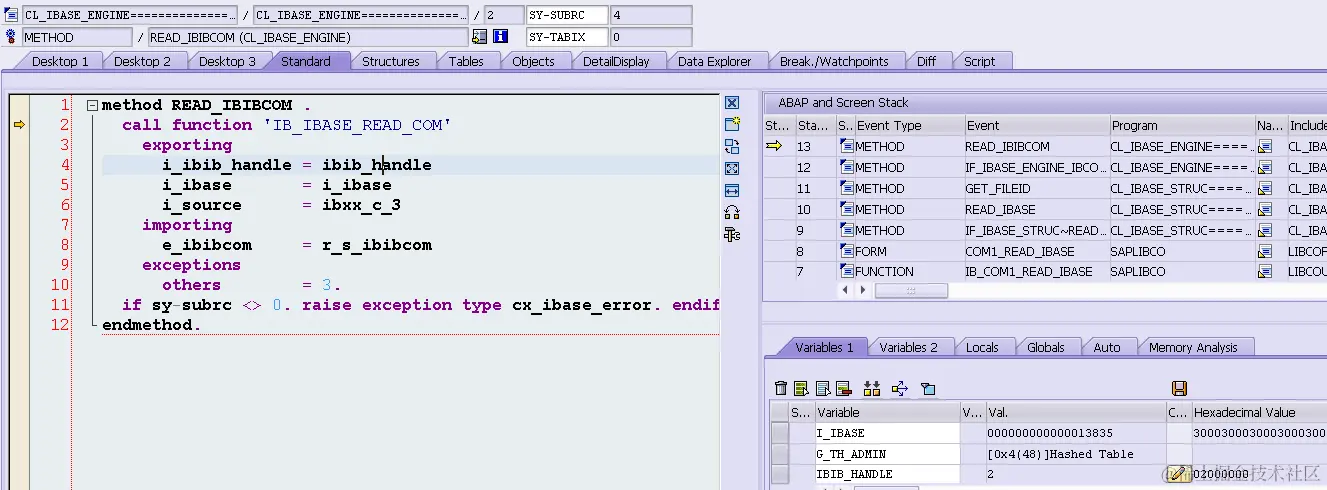The image size is (1327, 490).
Task: Click the READ_IBIBCOM (CL_IBASE_ENGINE) method field
Action: tap(307, 37)
